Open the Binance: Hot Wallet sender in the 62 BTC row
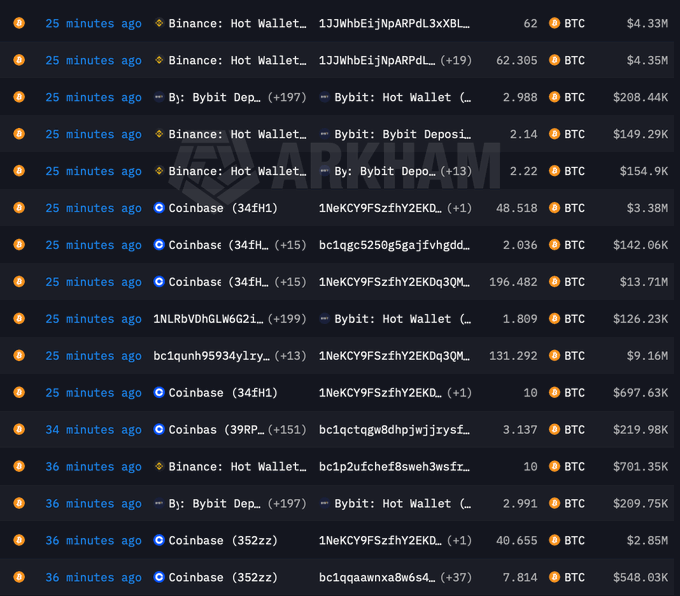The image size is (680, 596). click(237, 23)
